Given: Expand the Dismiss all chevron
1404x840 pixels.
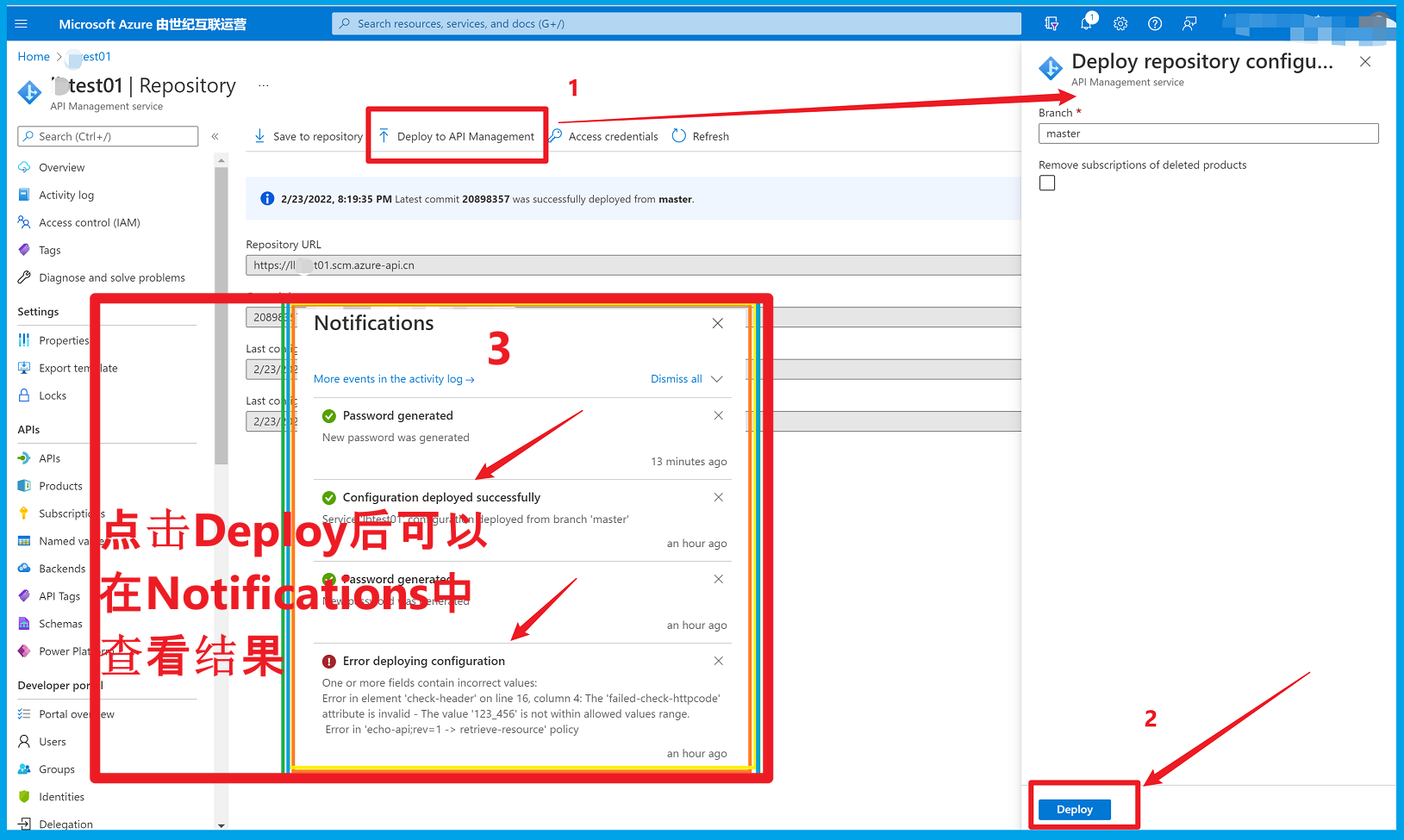Looking at the screenshot, I should (x=717, y=379).
